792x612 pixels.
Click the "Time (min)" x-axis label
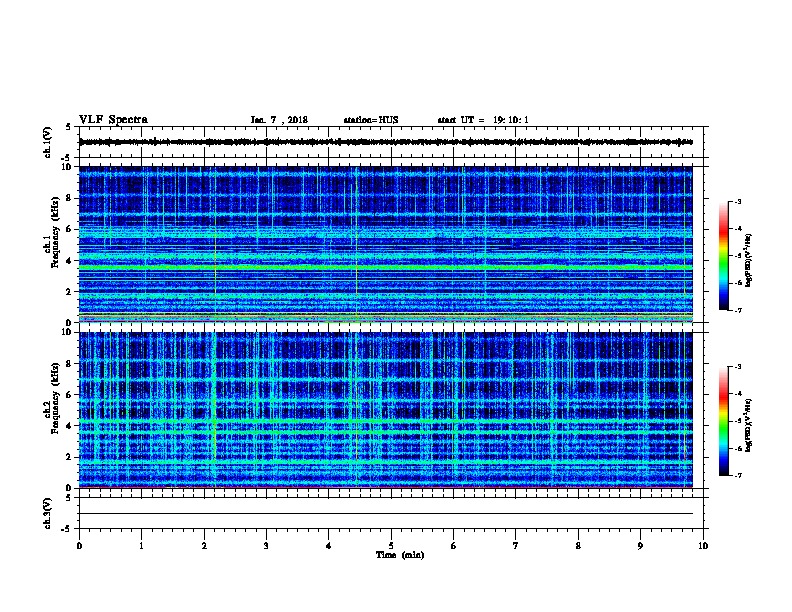tap(400, 555)
